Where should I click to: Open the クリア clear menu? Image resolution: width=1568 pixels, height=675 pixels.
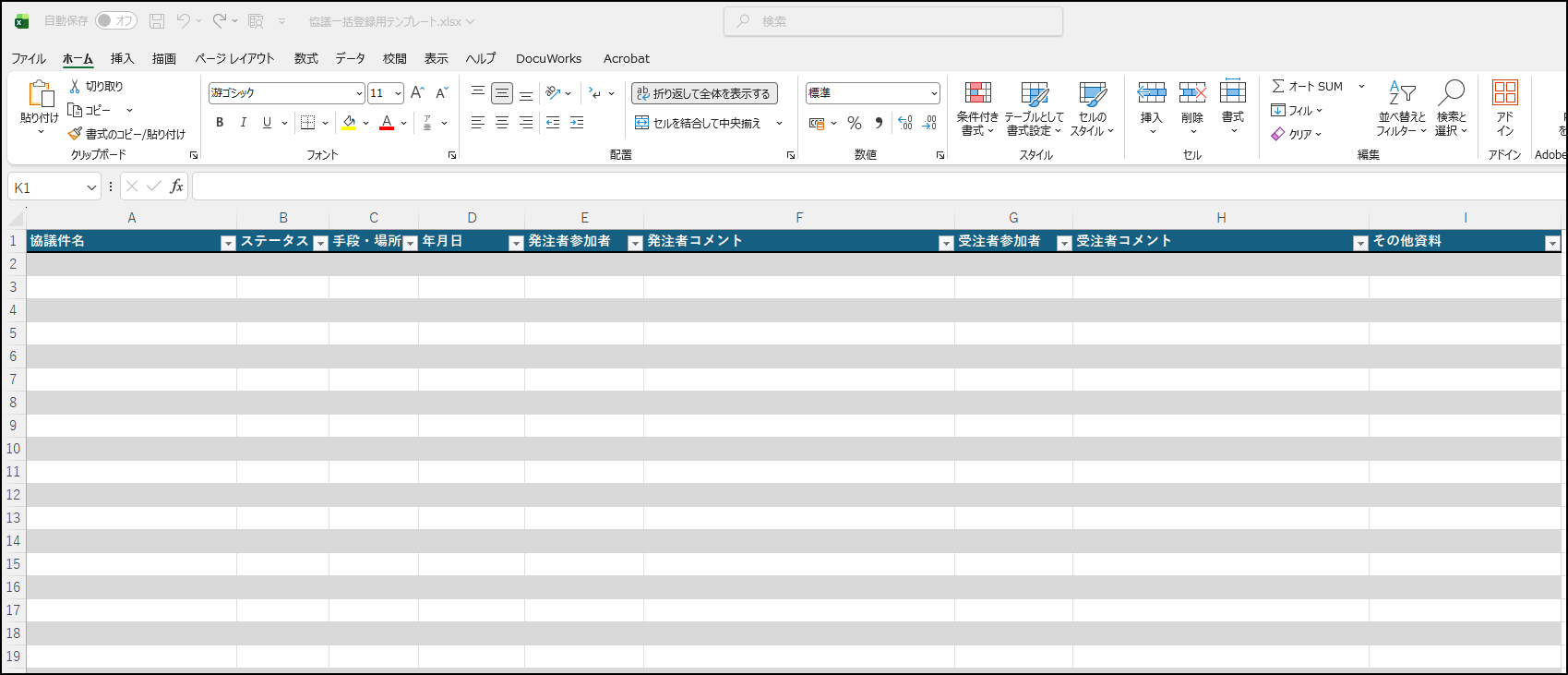pyautogui.click(x=1297, y=134)
